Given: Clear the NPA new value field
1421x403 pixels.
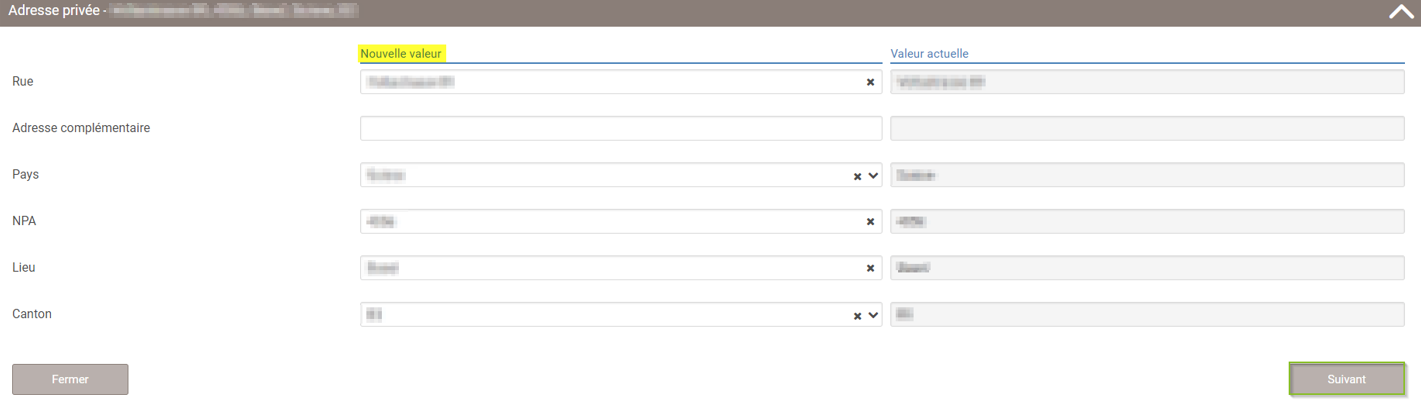Looking at the screenshot, I should pos(870,222).
